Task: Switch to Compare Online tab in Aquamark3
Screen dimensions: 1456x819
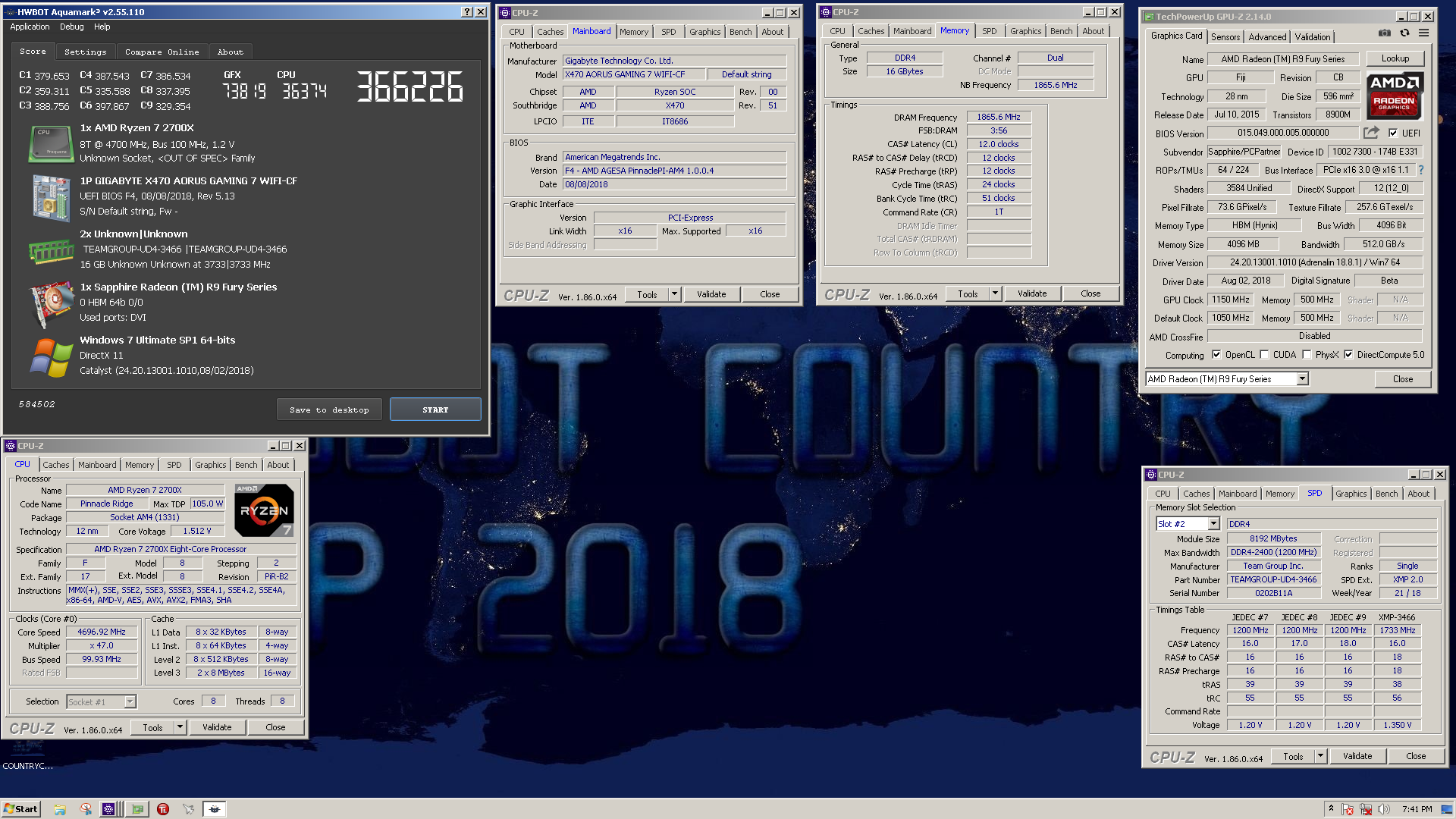Action: tap(162, 52)
